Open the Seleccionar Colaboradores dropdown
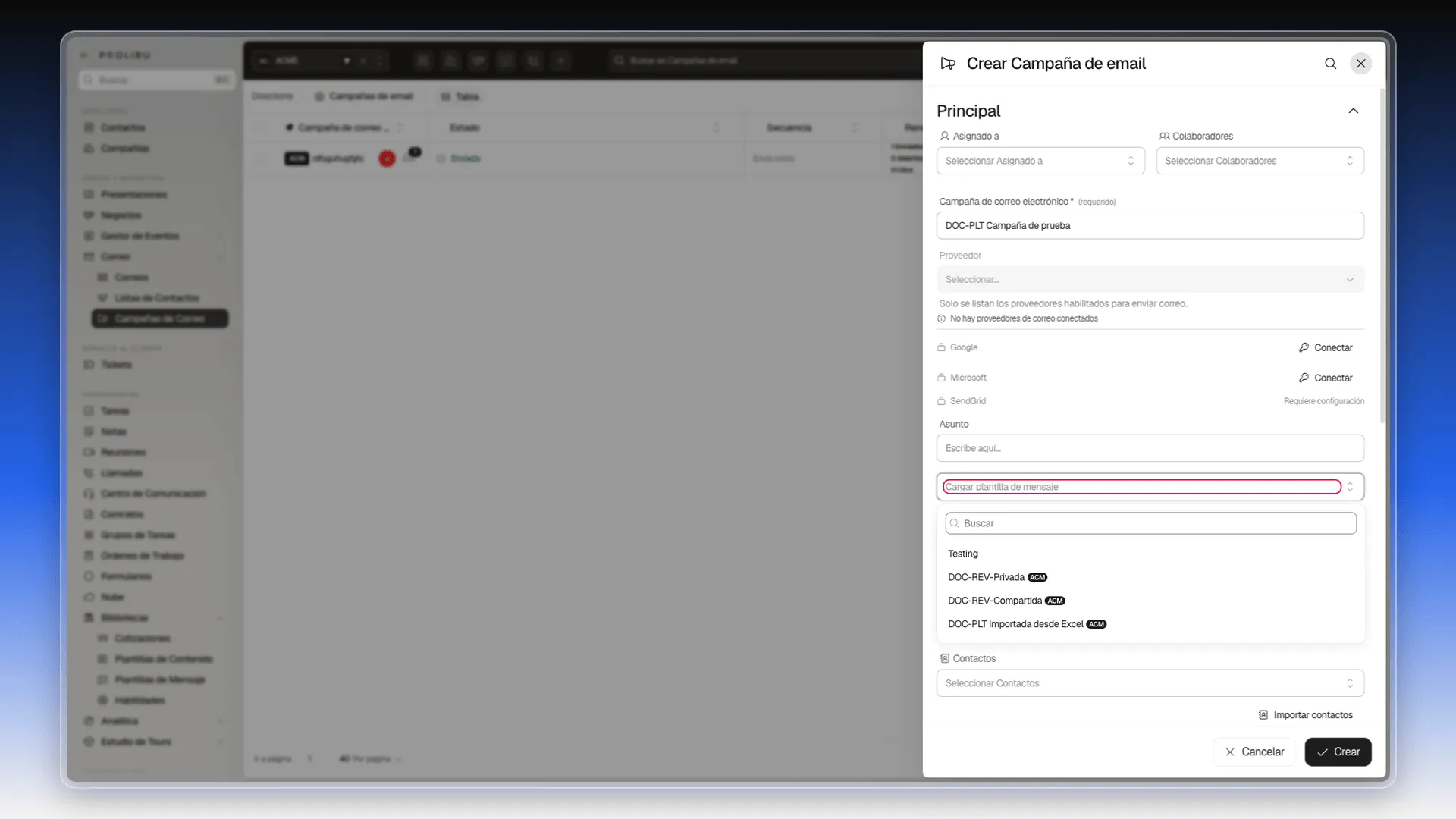This screenshot has height=819, width=1456. tap(1260, 161)
